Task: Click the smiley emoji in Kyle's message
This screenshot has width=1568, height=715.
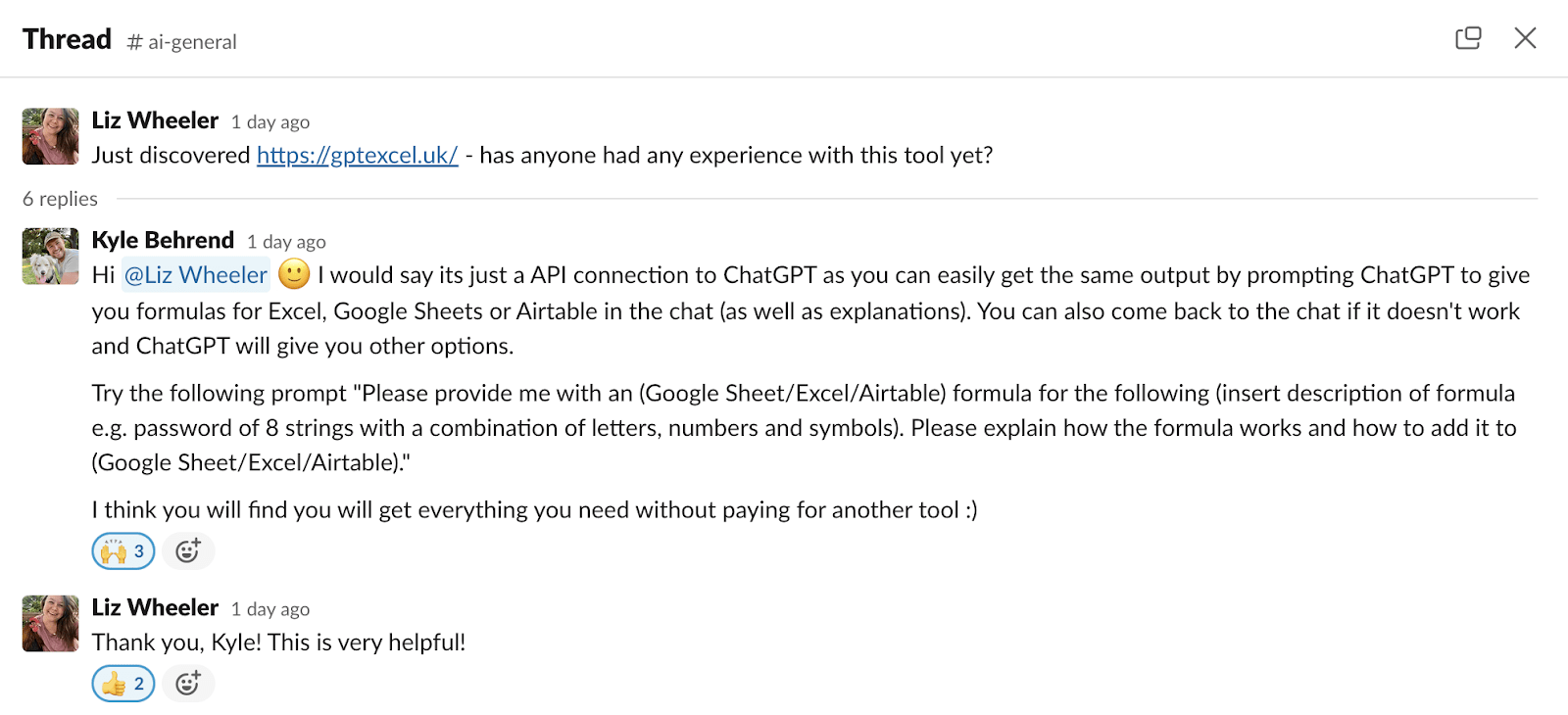Action: (x=294, y=274)
